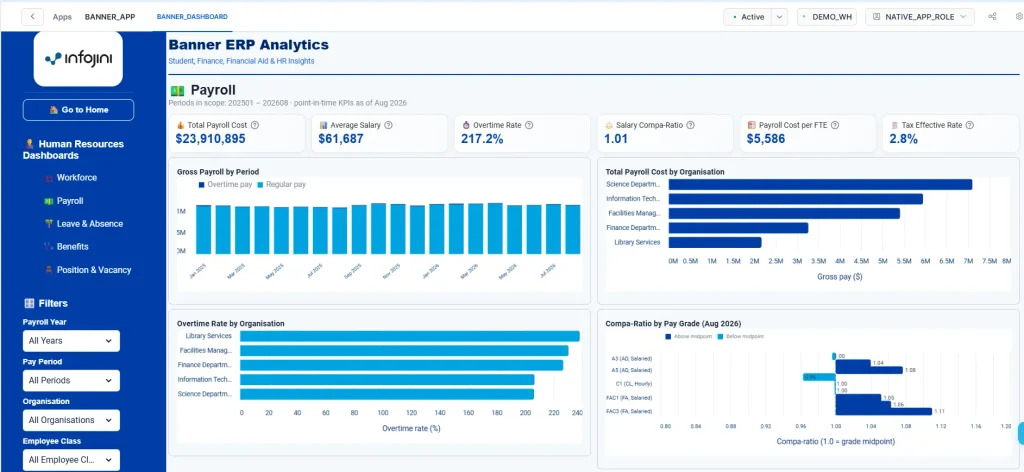The image size is (1024, 472).
Task: Click Library Services bar in Overtime Rate chart
Action: pos(409,336)
